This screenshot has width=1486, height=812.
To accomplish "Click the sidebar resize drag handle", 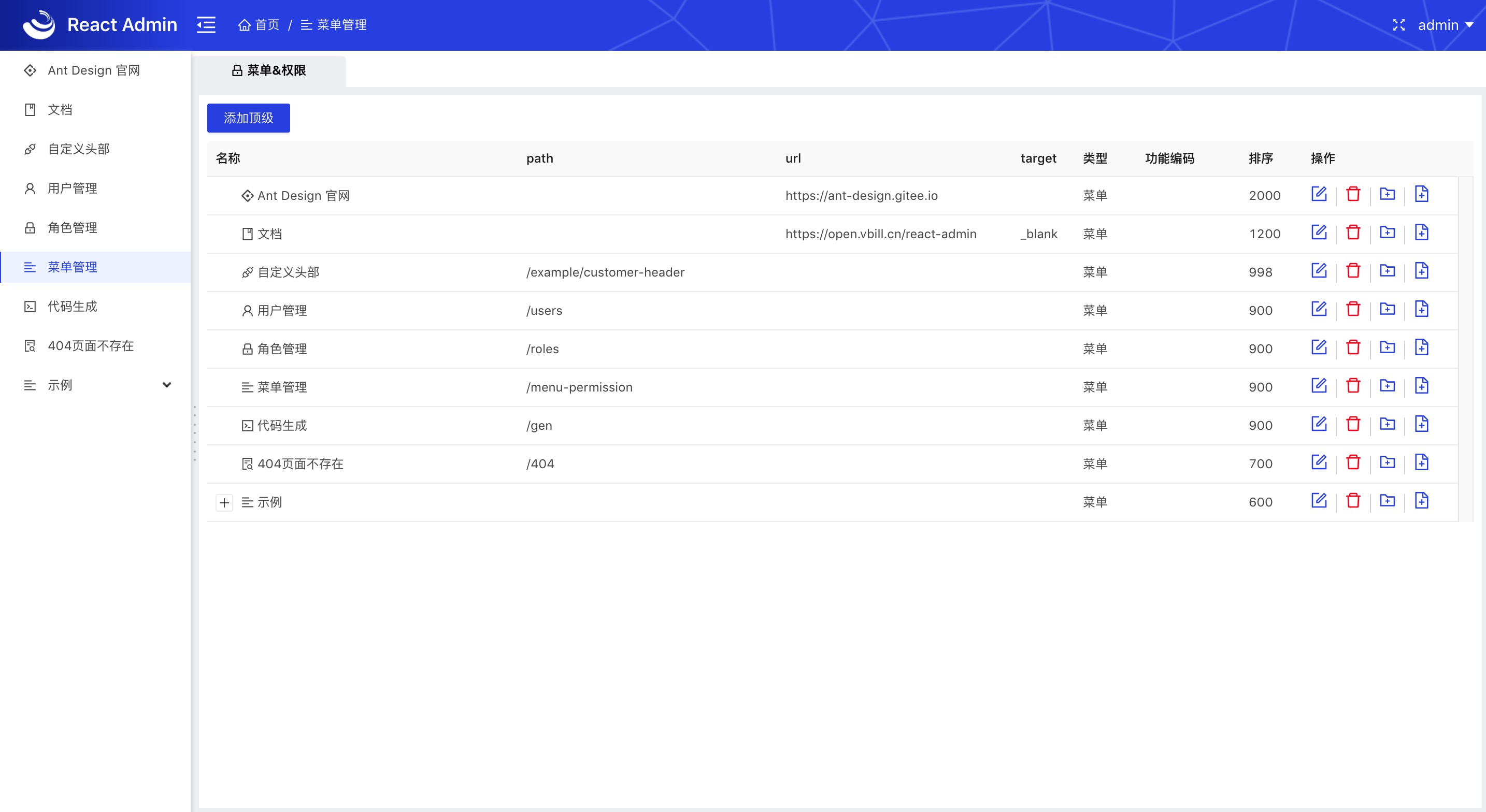I will click(194, 433).
